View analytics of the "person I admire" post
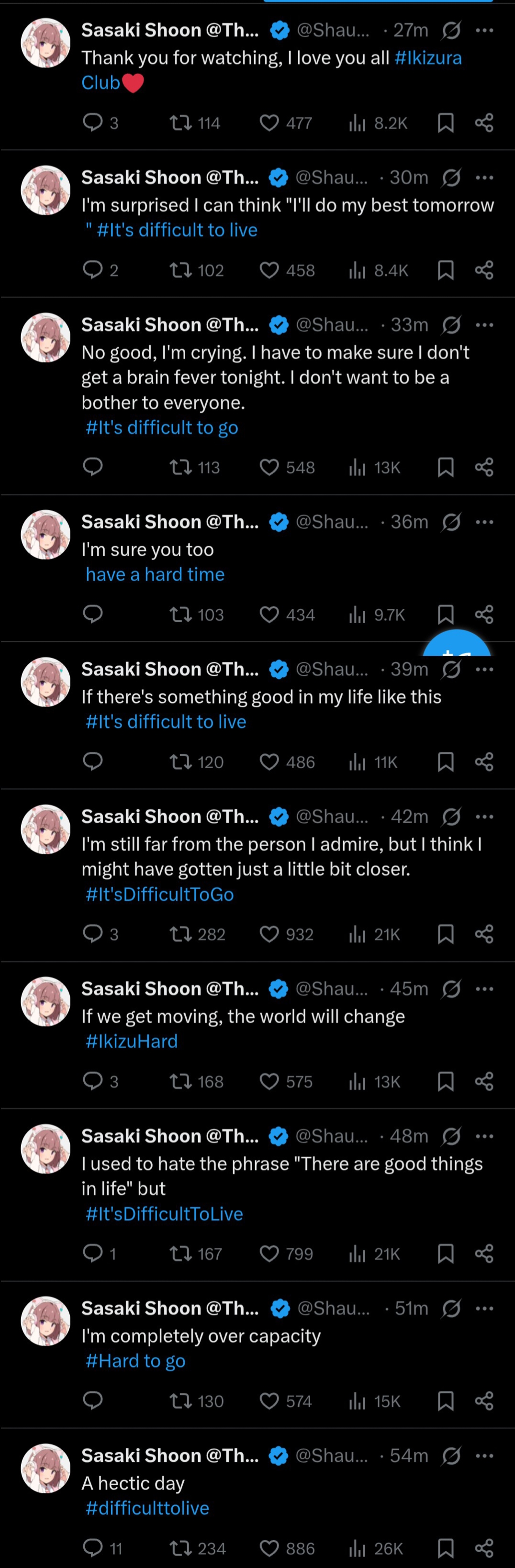Viewport: 515px width, 1568px height. click(358, 934)
